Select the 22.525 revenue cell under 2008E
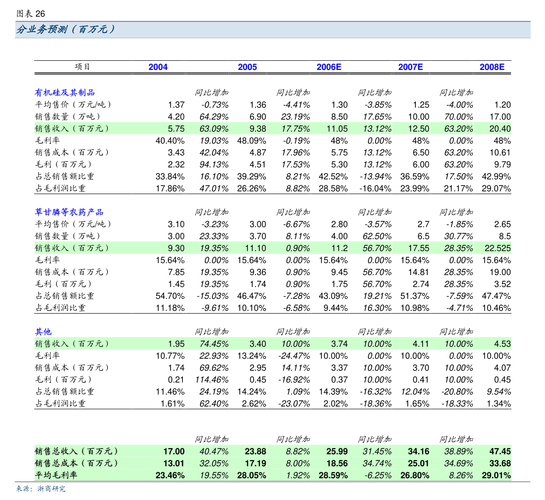Viewport: 545px width, 500px height. click(x=498, y=248)
